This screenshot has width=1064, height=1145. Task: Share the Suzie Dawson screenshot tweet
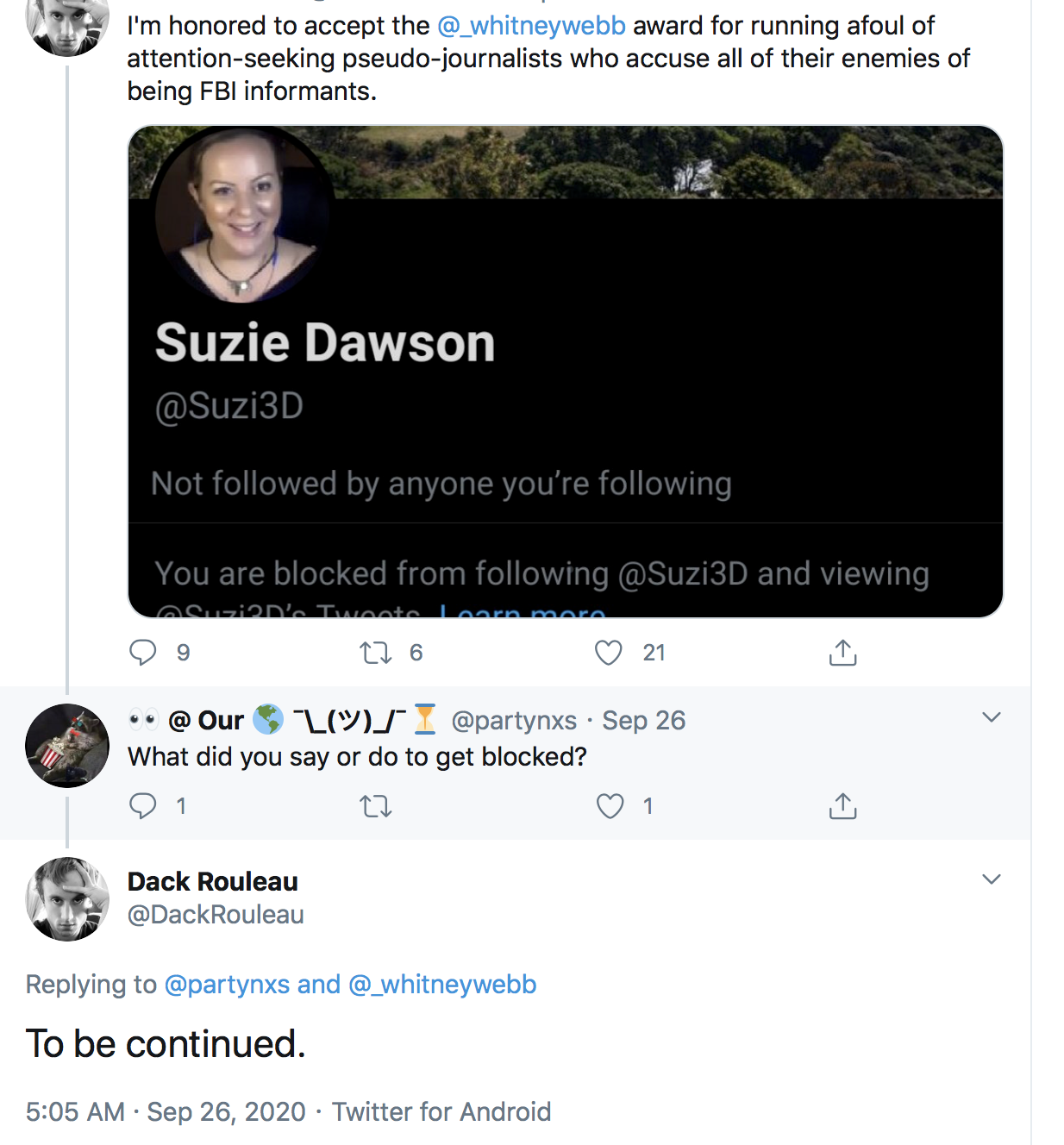pos(842,653)
